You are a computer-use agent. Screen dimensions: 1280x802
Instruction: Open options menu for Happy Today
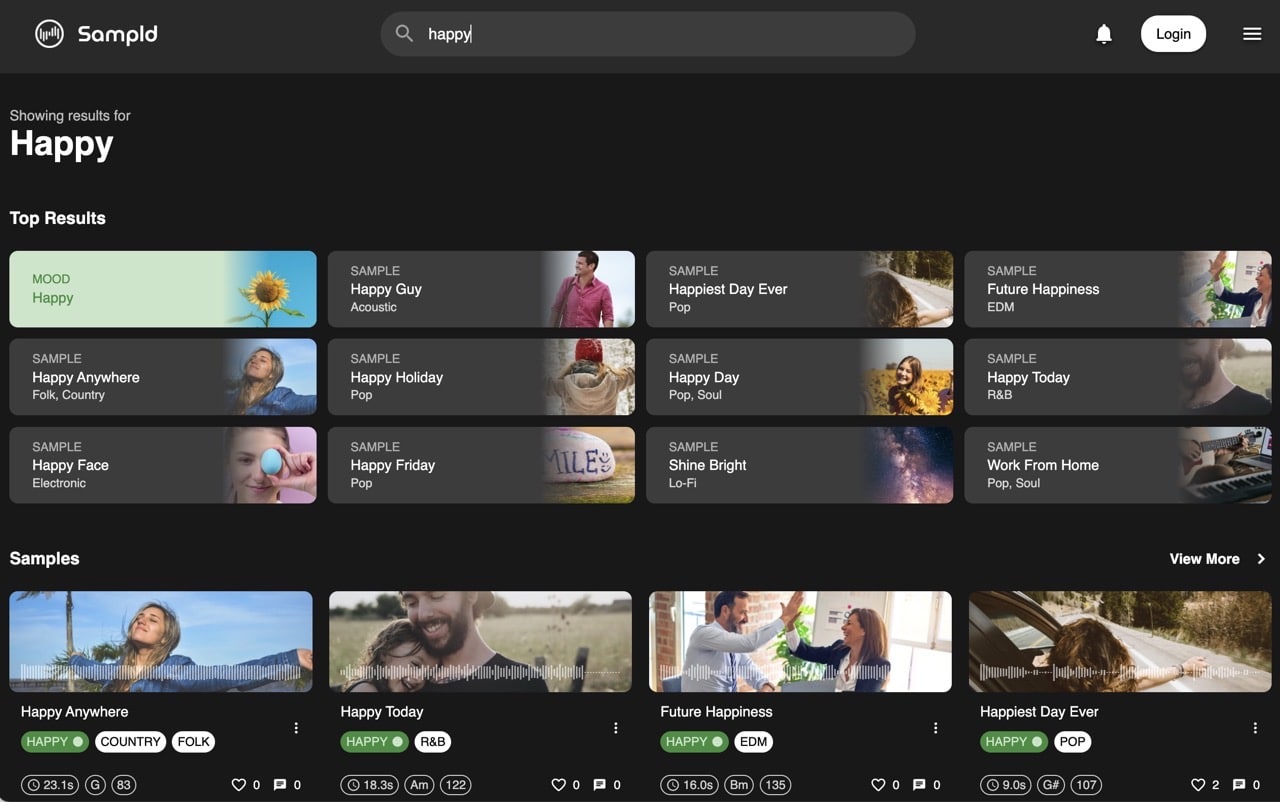click(x=616, y=728)
